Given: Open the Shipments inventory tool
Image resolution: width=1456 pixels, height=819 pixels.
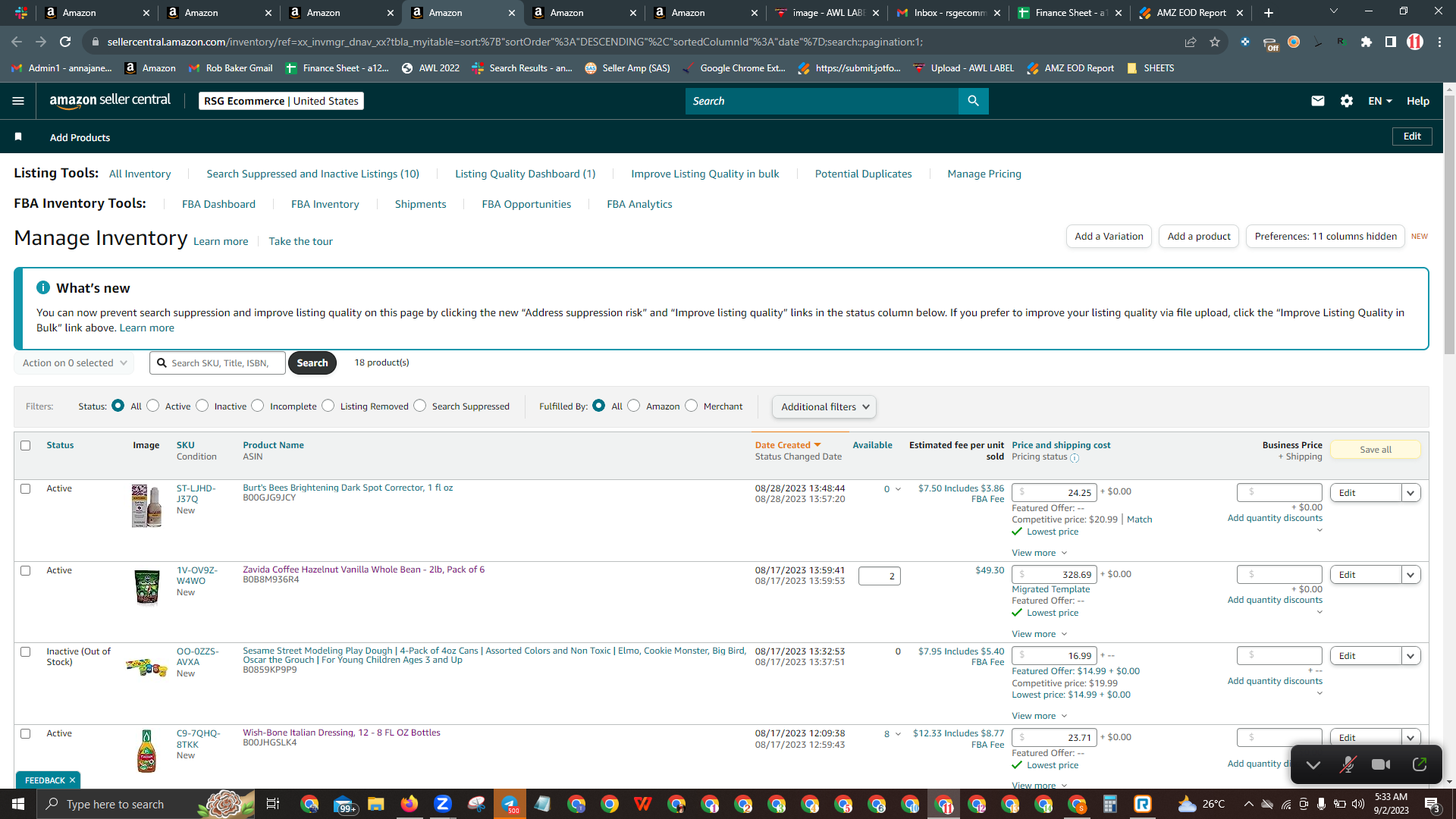Looking at the screenshot, I should 420,204.
